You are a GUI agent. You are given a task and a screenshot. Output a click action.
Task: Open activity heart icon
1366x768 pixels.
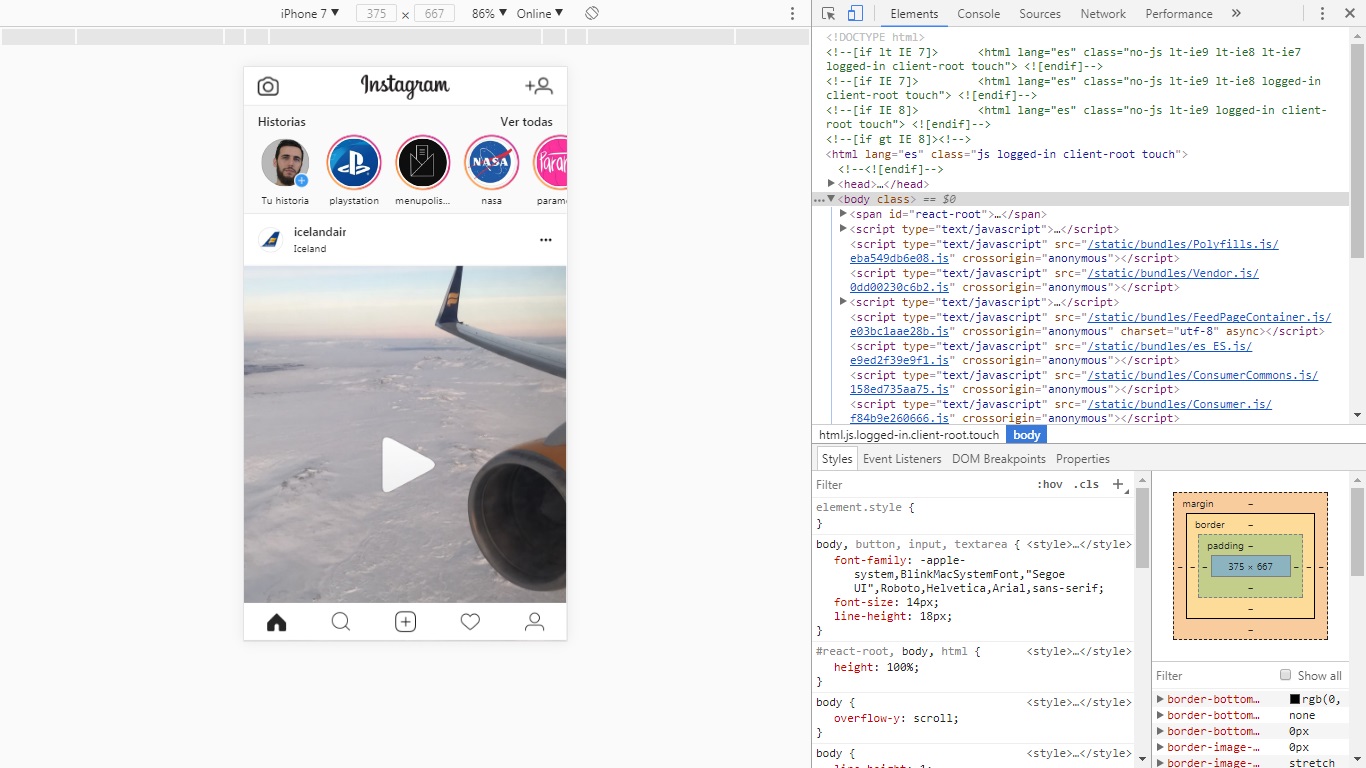(x=470, y=622)
